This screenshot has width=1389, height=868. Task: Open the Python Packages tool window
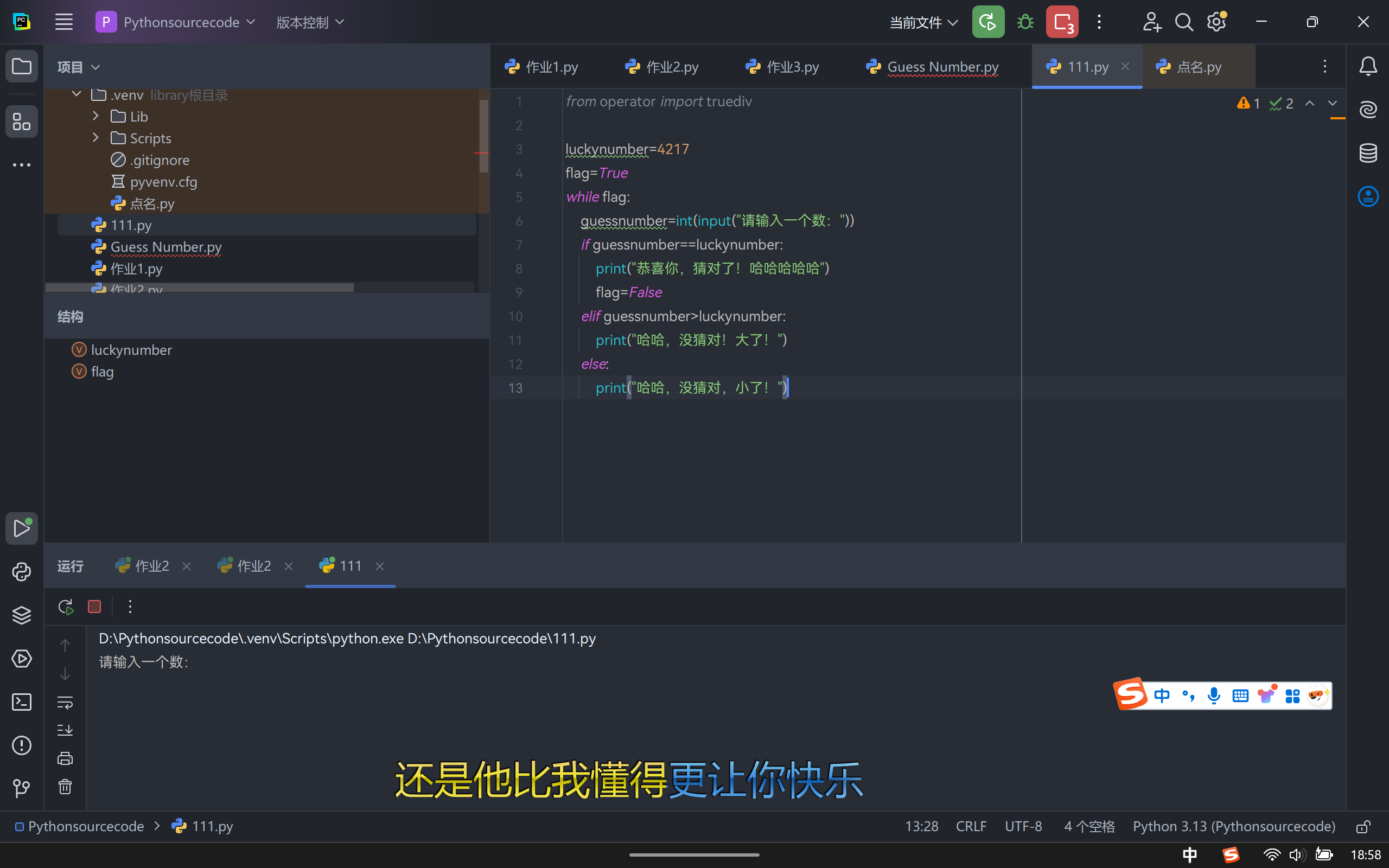[21, 615]
